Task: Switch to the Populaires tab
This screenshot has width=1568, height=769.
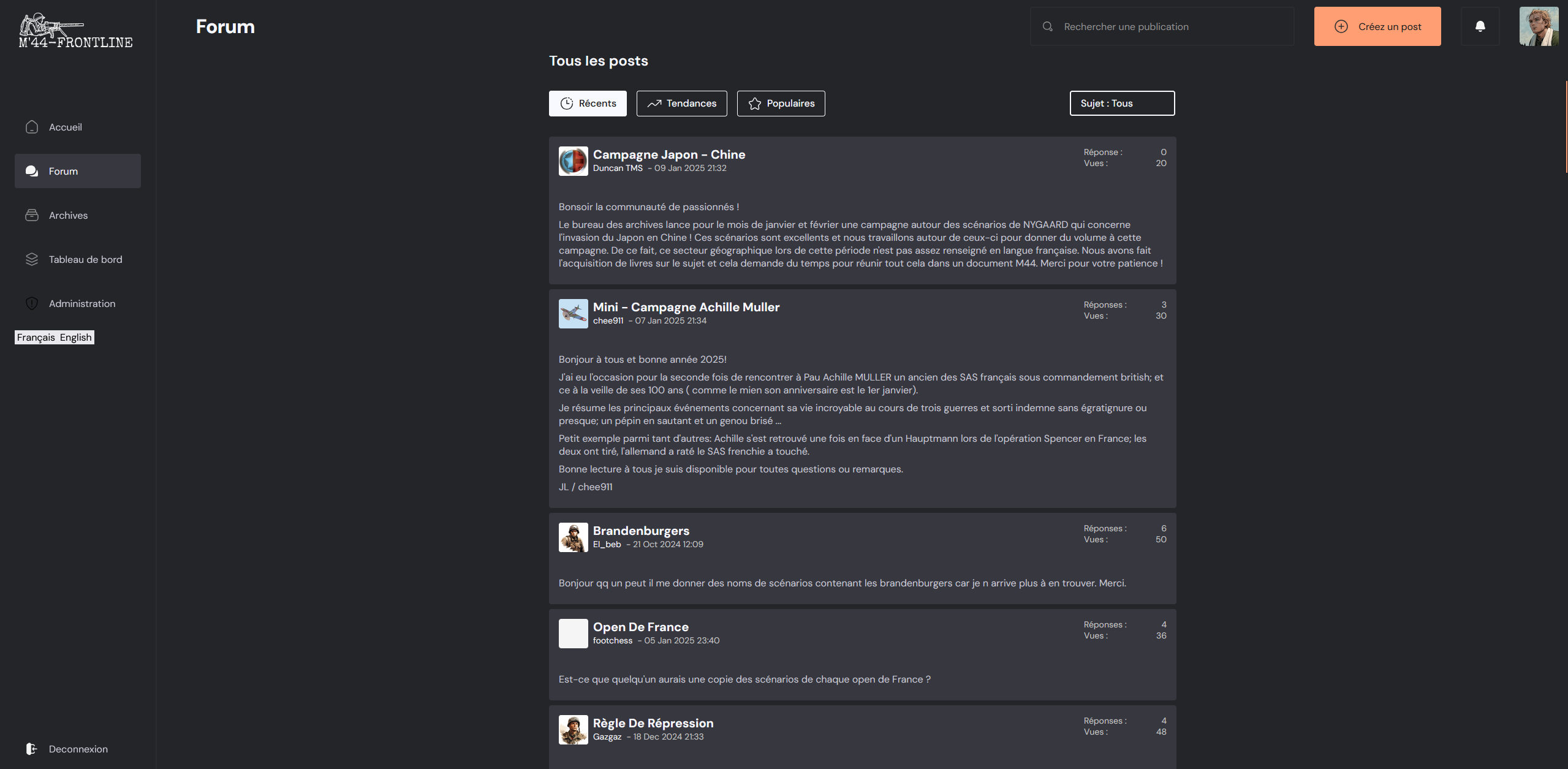Action: pos(780,104)
